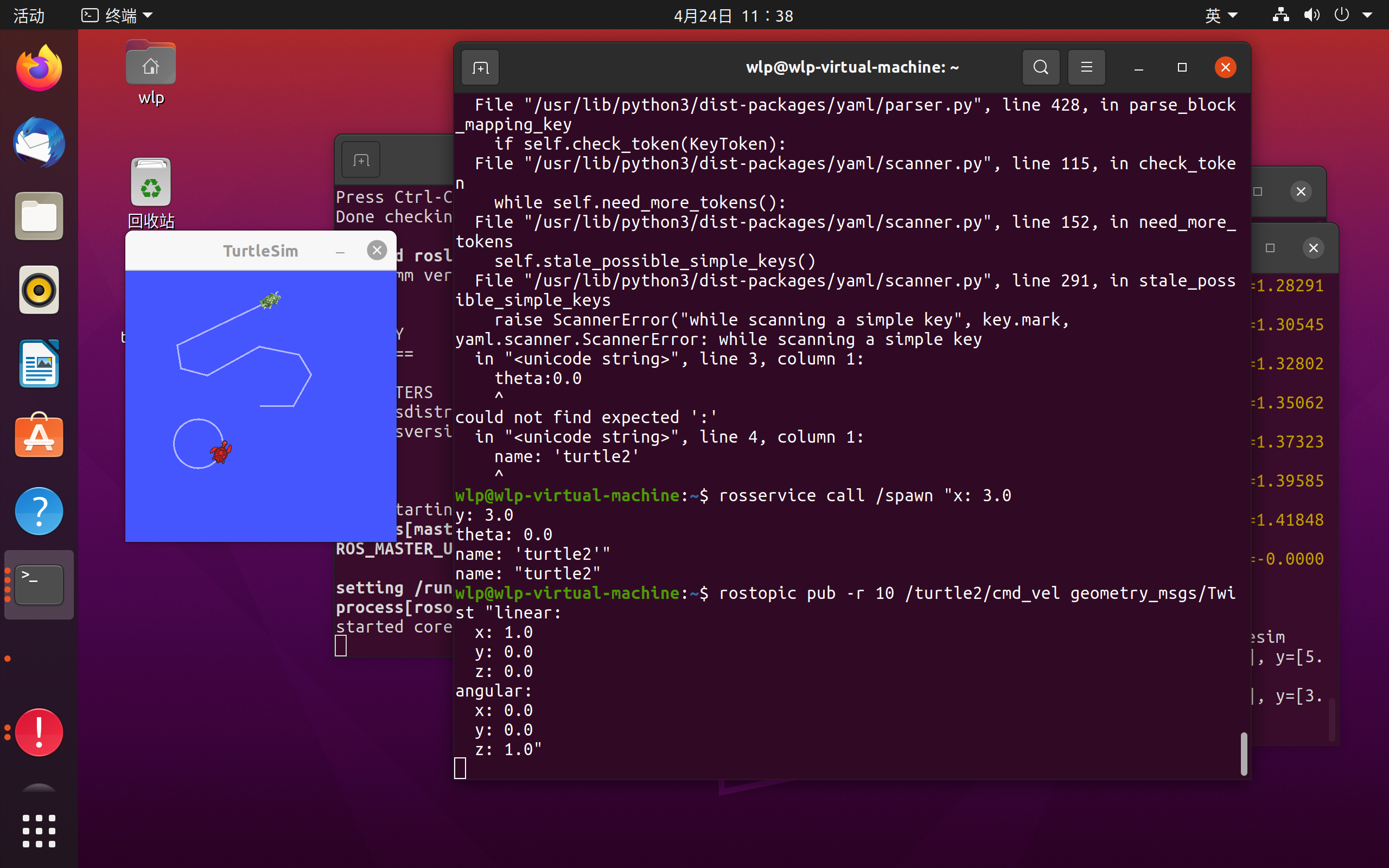This screenshot has width=1389, height=868.
Task: Open Ubuntu Software store icon
Action: click(39, 437)
